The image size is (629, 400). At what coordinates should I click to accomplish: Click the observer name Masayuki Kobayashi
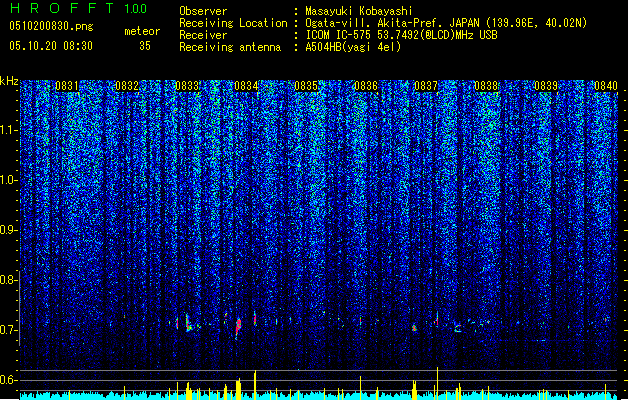tap(359, 11)
